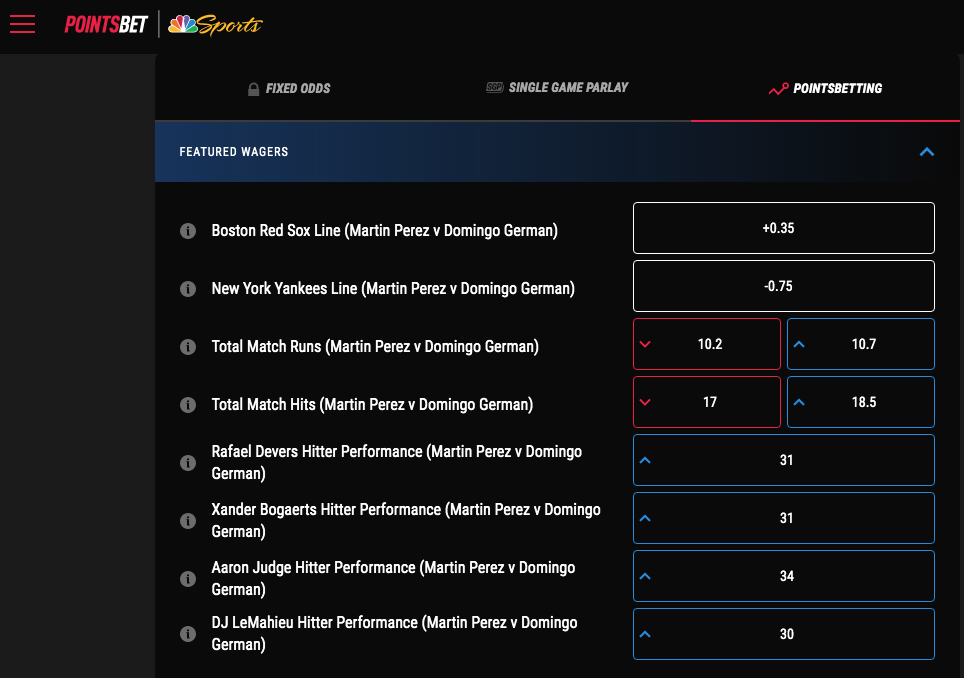
Task: Open the hamburger menu
Action: click(22, 24)
